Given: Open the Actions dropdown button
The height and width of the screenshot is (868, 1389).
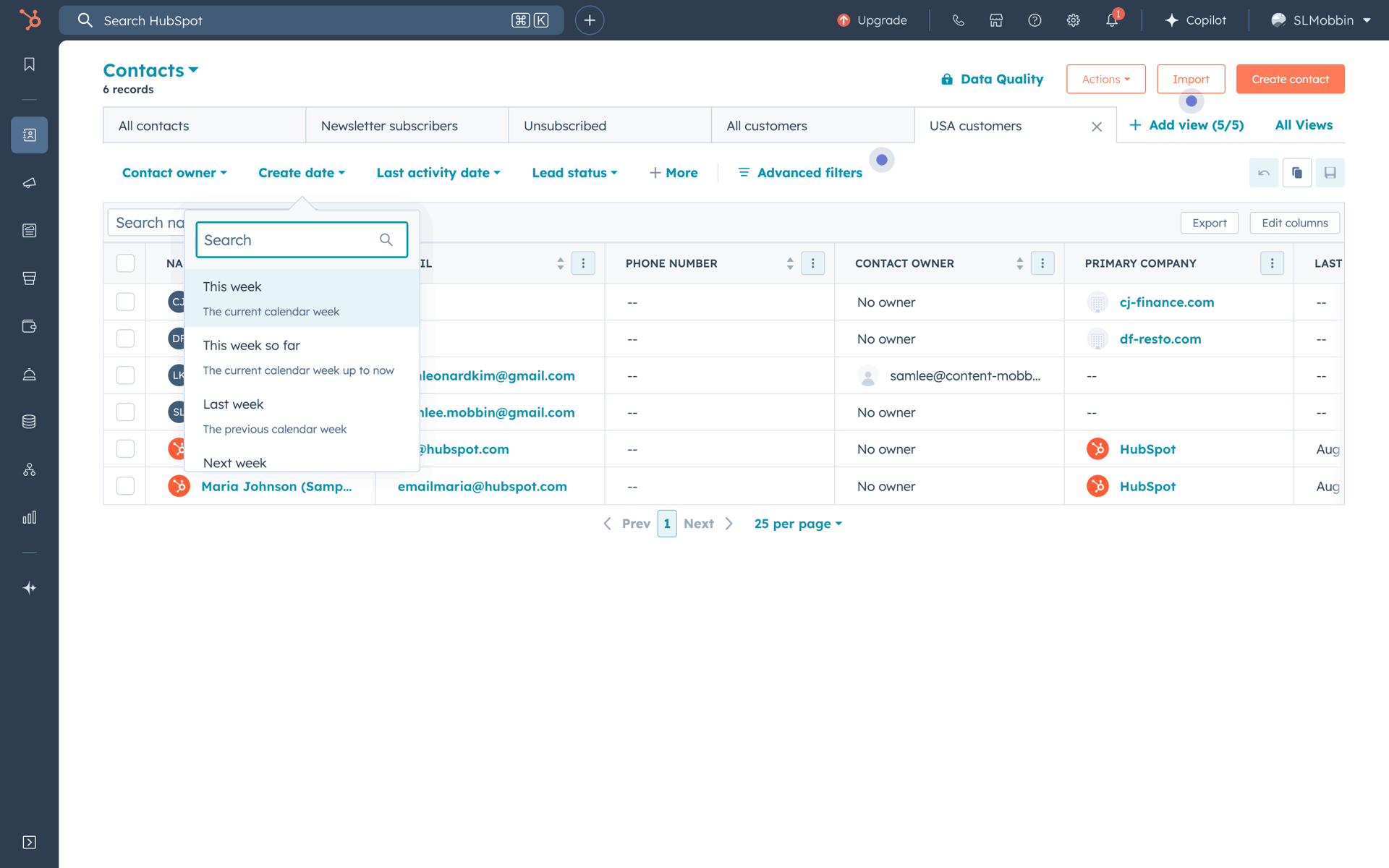Looking at the screenshot, I should [1105, 79].
